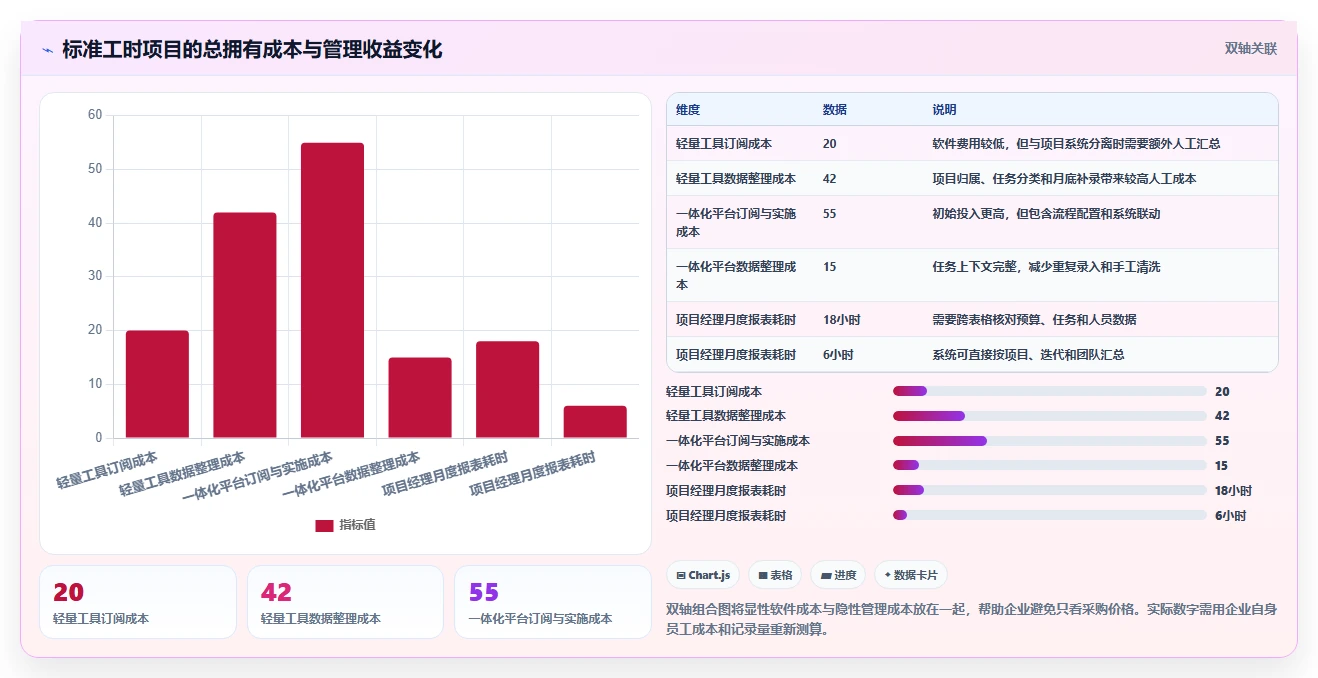Click the card title 标准工时项目的总拥有成本与管理收益变化
This screenshot has height=678, width=1318.
[252, 49]
